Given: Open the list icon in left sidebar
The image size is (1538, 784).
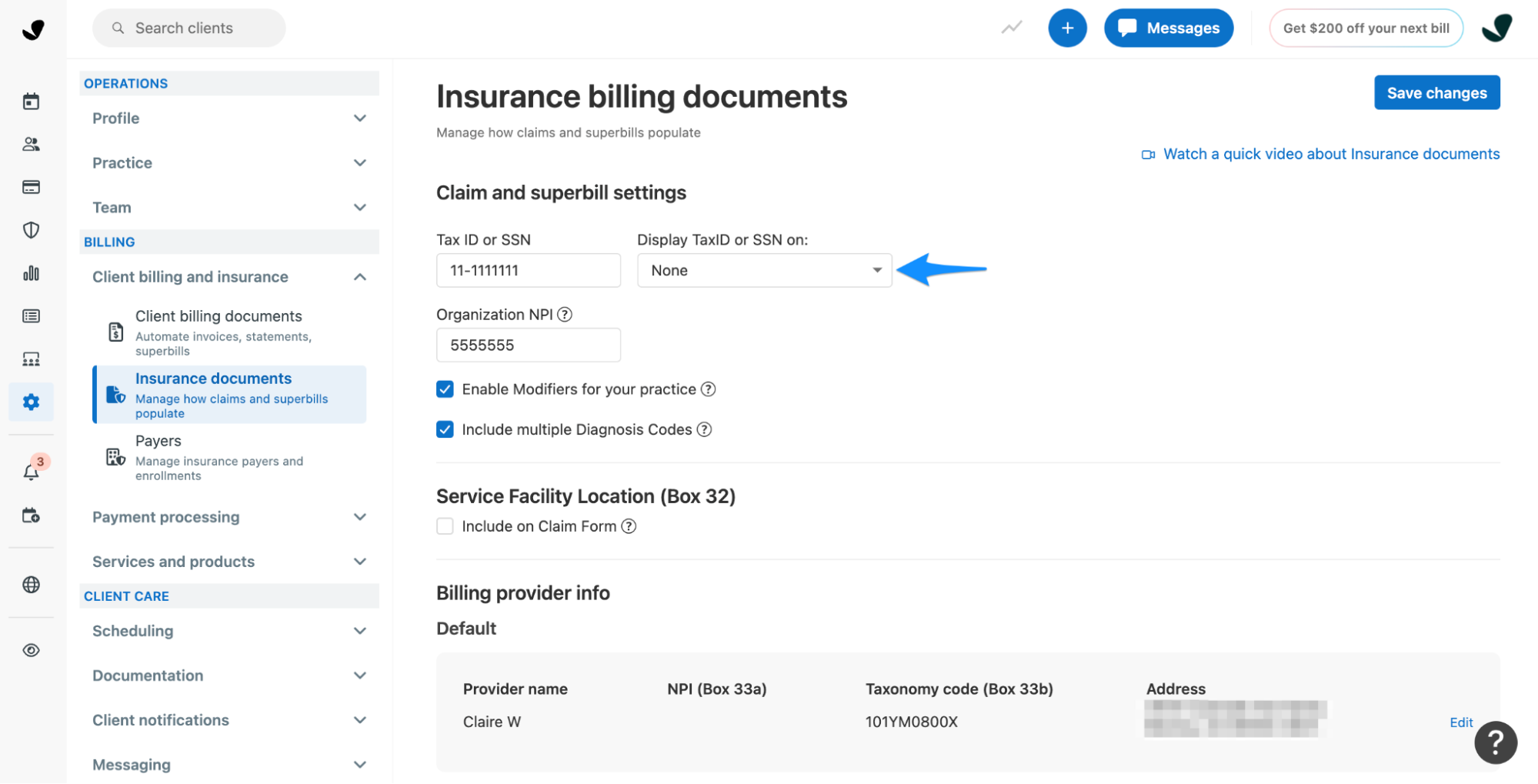Looking at the screenshot, I should pos(31,316).
